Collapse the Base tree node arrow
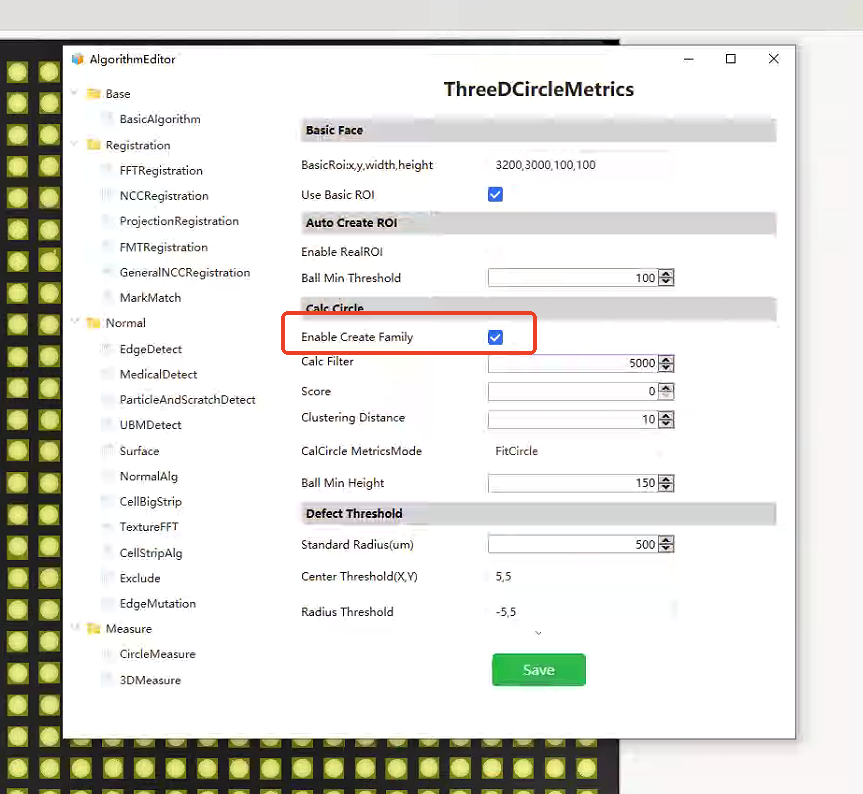863x794 pixels. (x=74, y=93)
